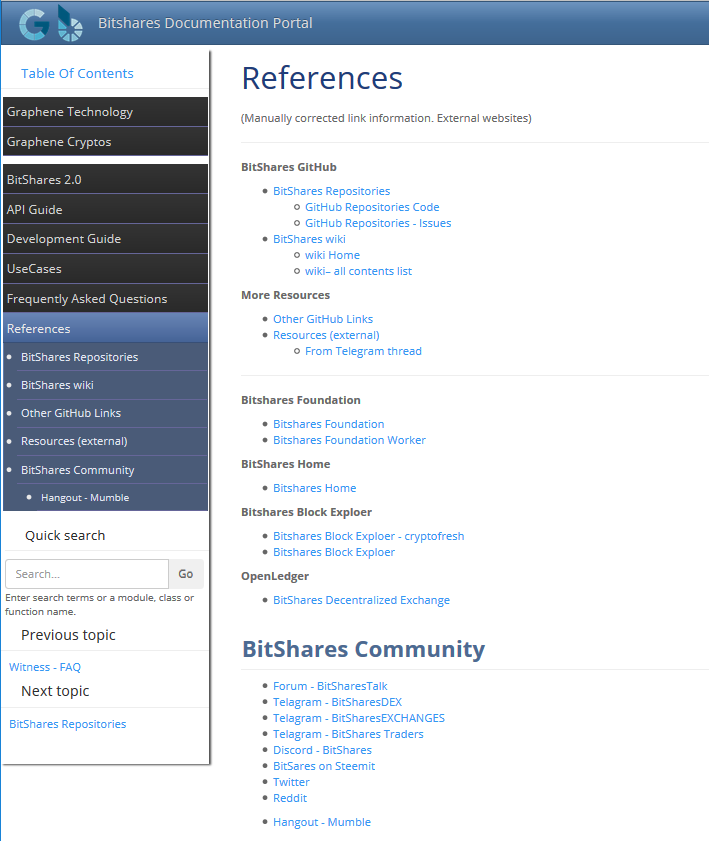The height and width of the screenshot is (841, 709).
Task: Open the Reddit community link
Action: [290, 799]
